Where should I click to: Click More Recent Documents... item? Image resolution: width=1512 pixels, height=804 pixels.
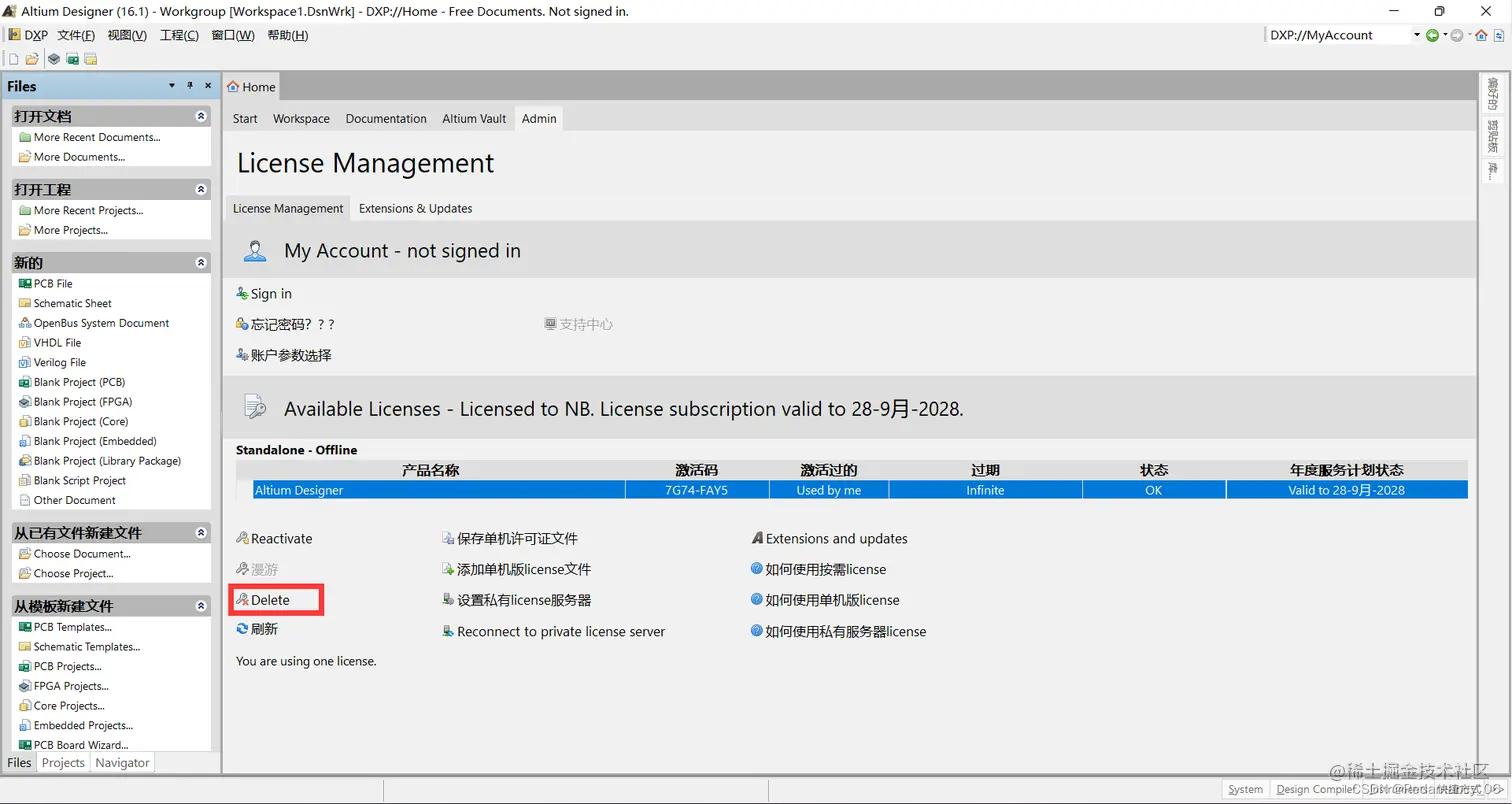click(90, 137)
